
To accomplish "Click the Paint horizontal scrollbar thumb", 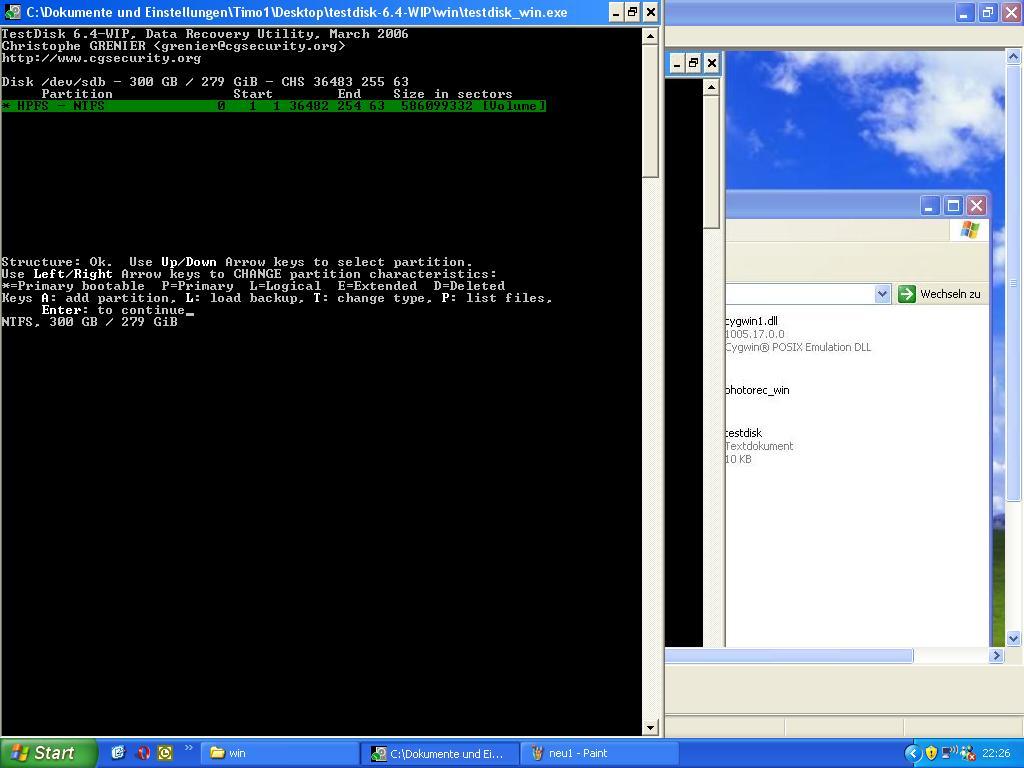I will point(789,655).
